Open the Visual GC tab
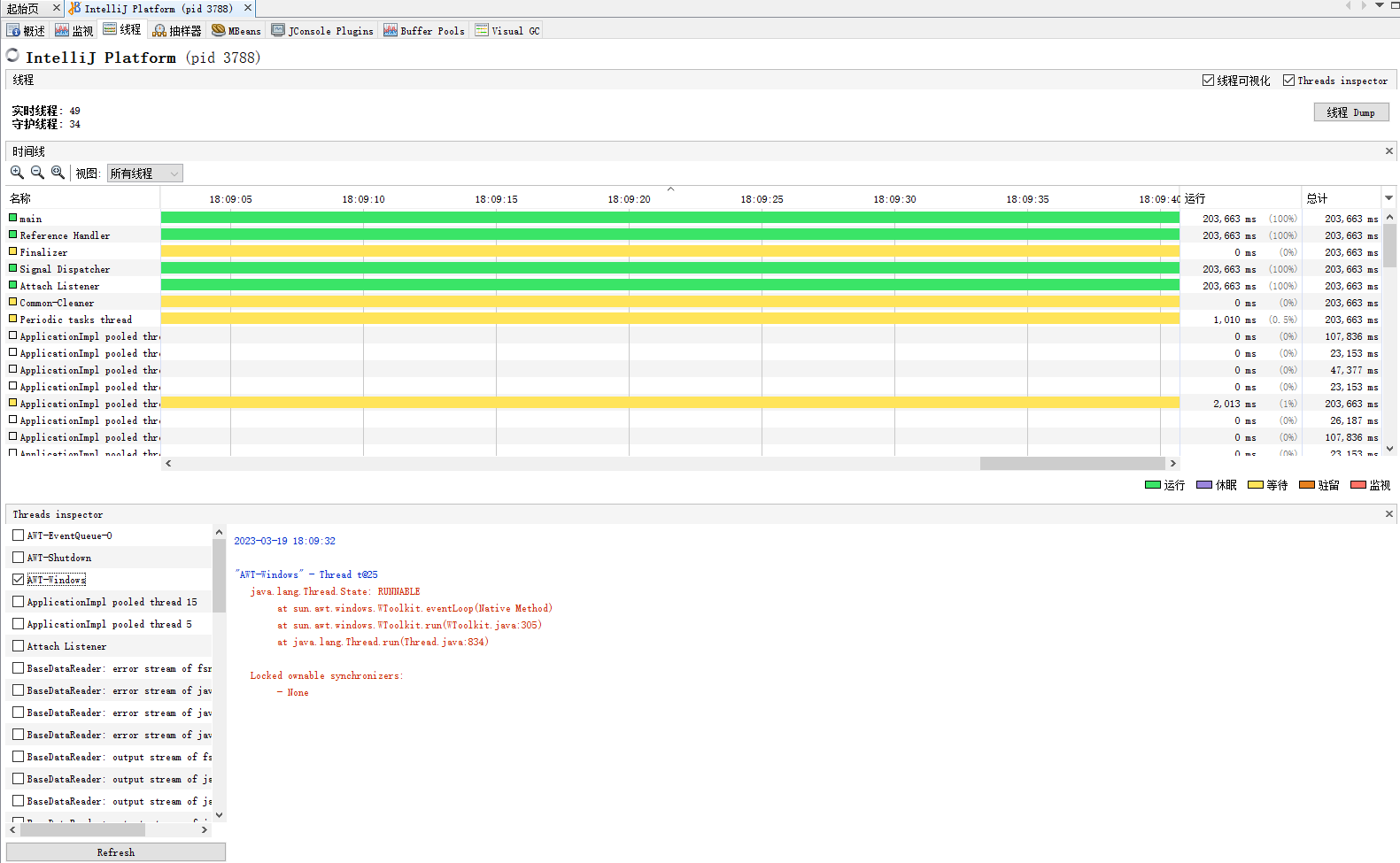 point(507,30)
